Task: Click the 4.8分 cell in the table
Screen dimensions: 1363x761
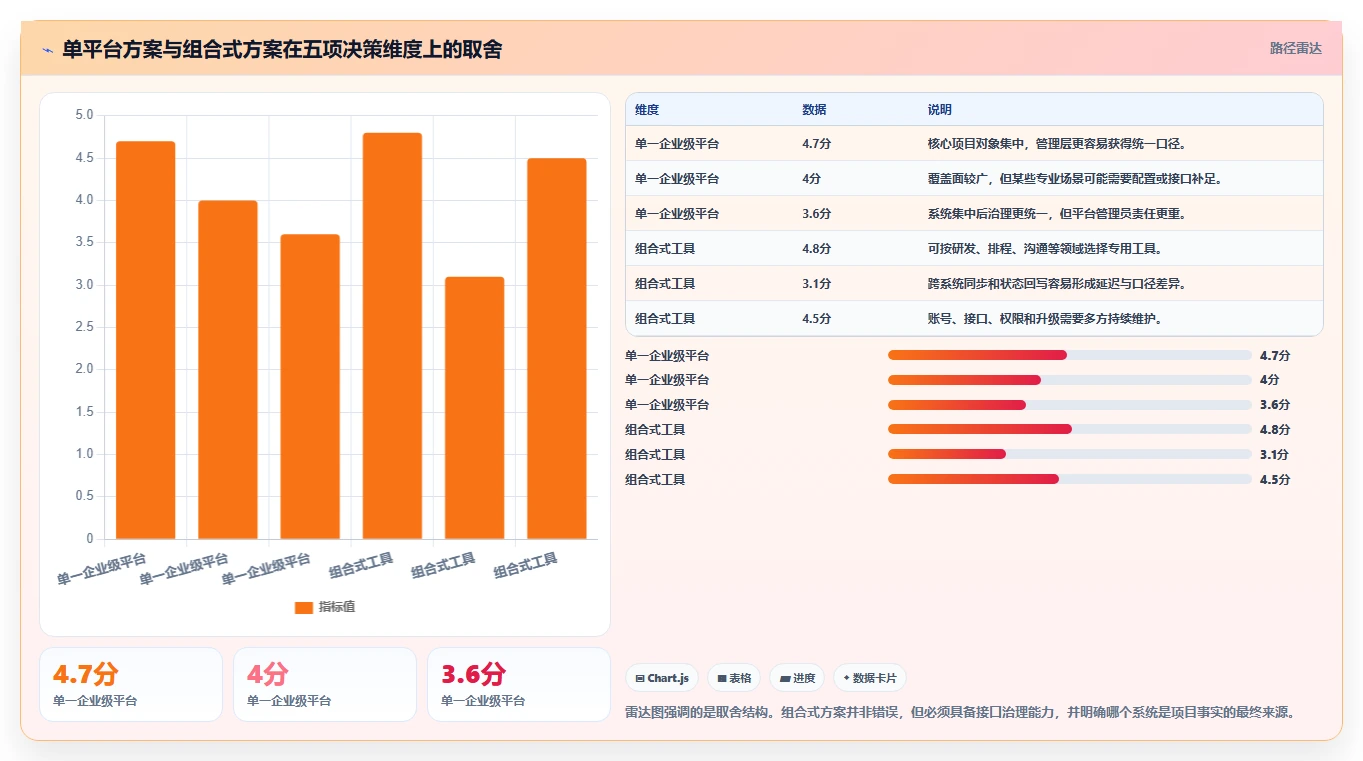Action: click(816, 249)
